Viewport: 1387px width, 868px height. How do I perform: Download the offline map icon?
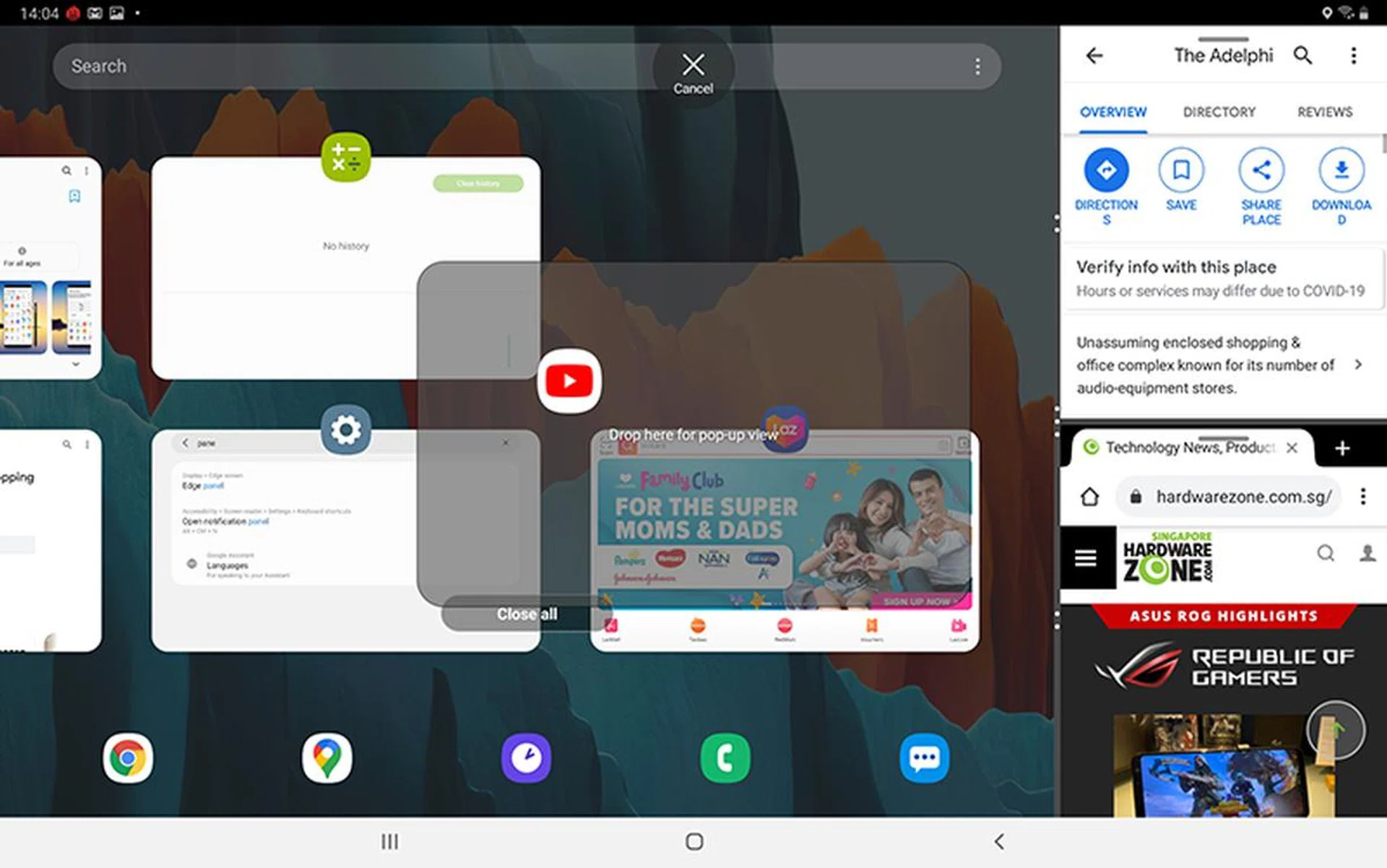click(x=1341, y=170)
